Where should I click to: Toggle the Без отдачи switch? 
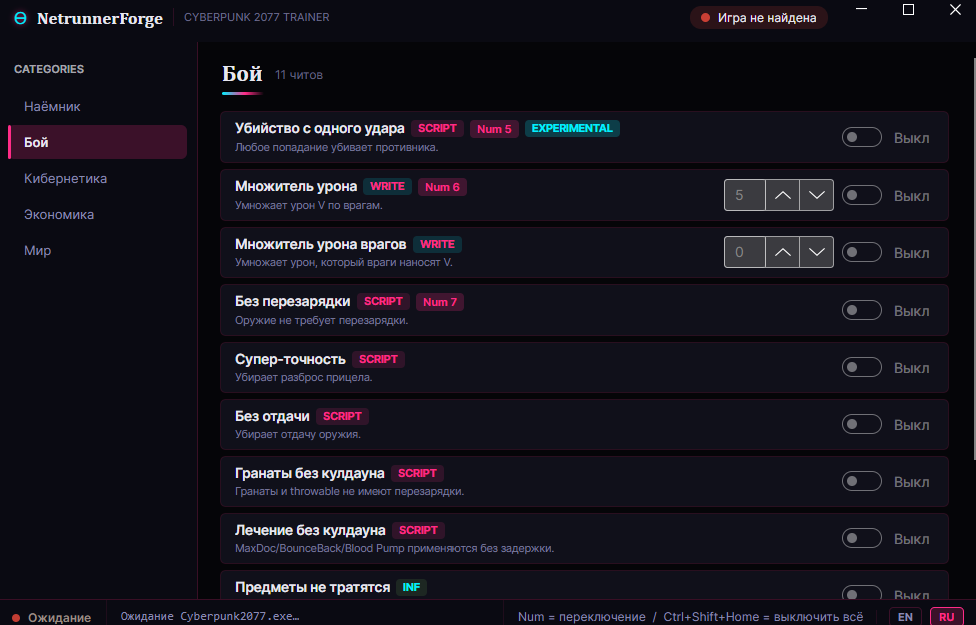[x=861, y=424]
